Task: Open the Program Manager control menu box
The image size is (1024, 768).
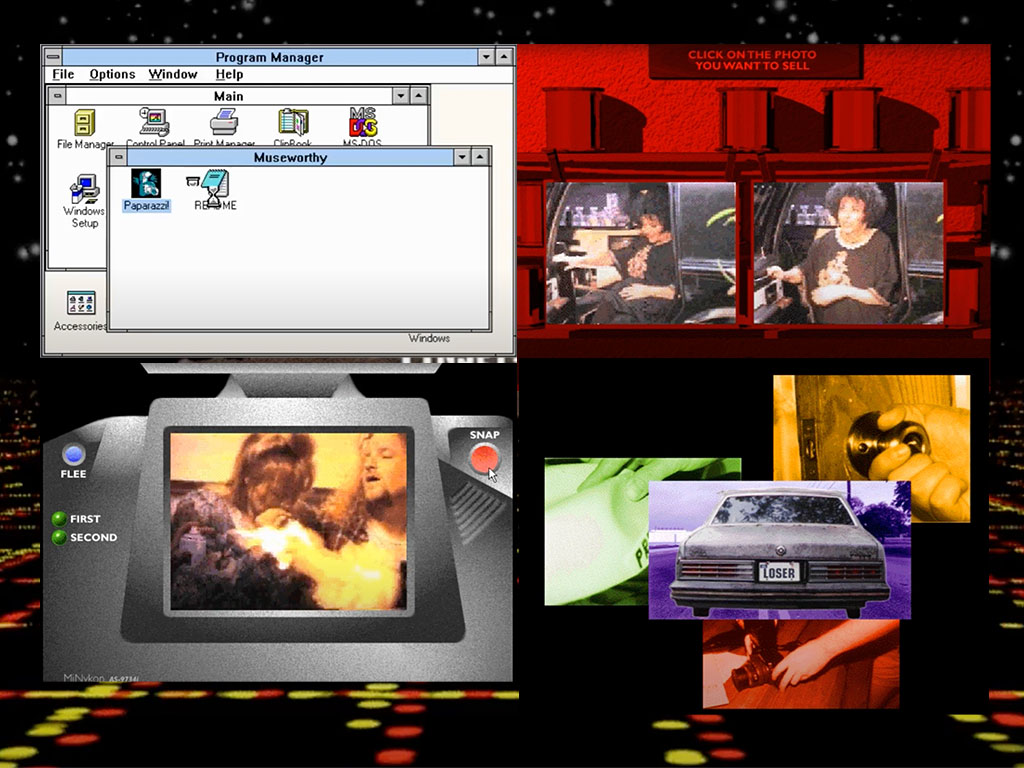Action: (53, 57)
